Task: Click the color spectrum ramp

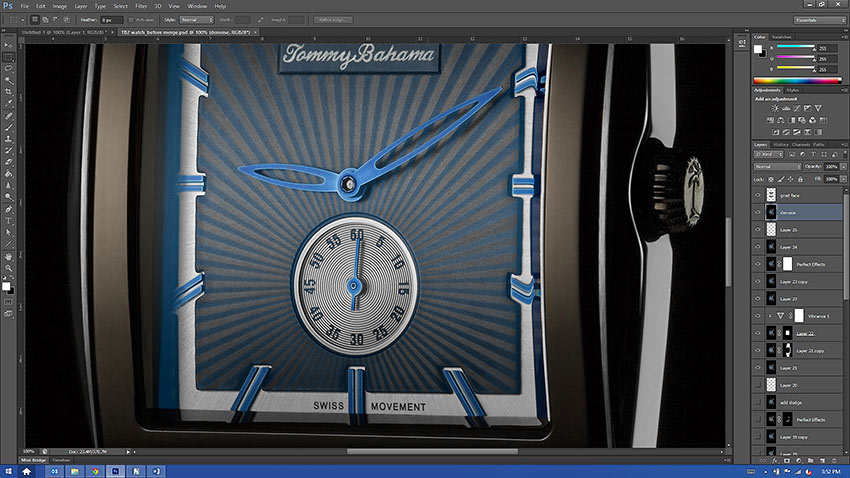Action: coord(797,81)
